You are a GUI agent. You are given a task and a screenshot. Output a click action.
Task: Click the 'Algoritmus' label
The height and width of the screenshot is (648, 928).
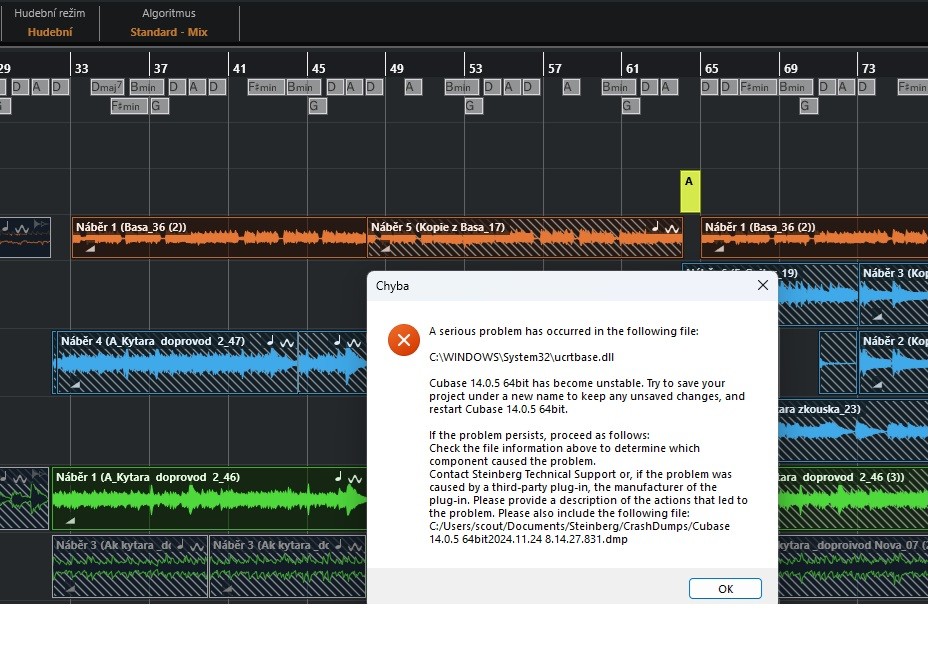[169, 13]
